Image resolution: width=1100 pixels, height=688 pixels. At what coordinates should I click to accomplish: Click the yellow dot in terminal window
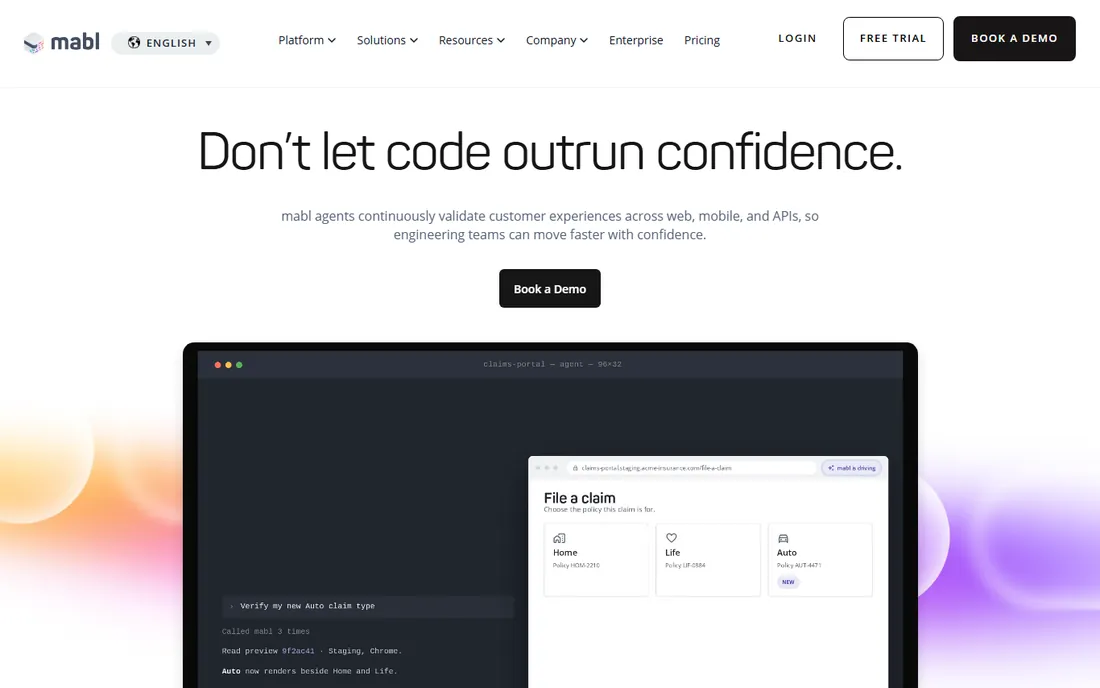[229, 365]
